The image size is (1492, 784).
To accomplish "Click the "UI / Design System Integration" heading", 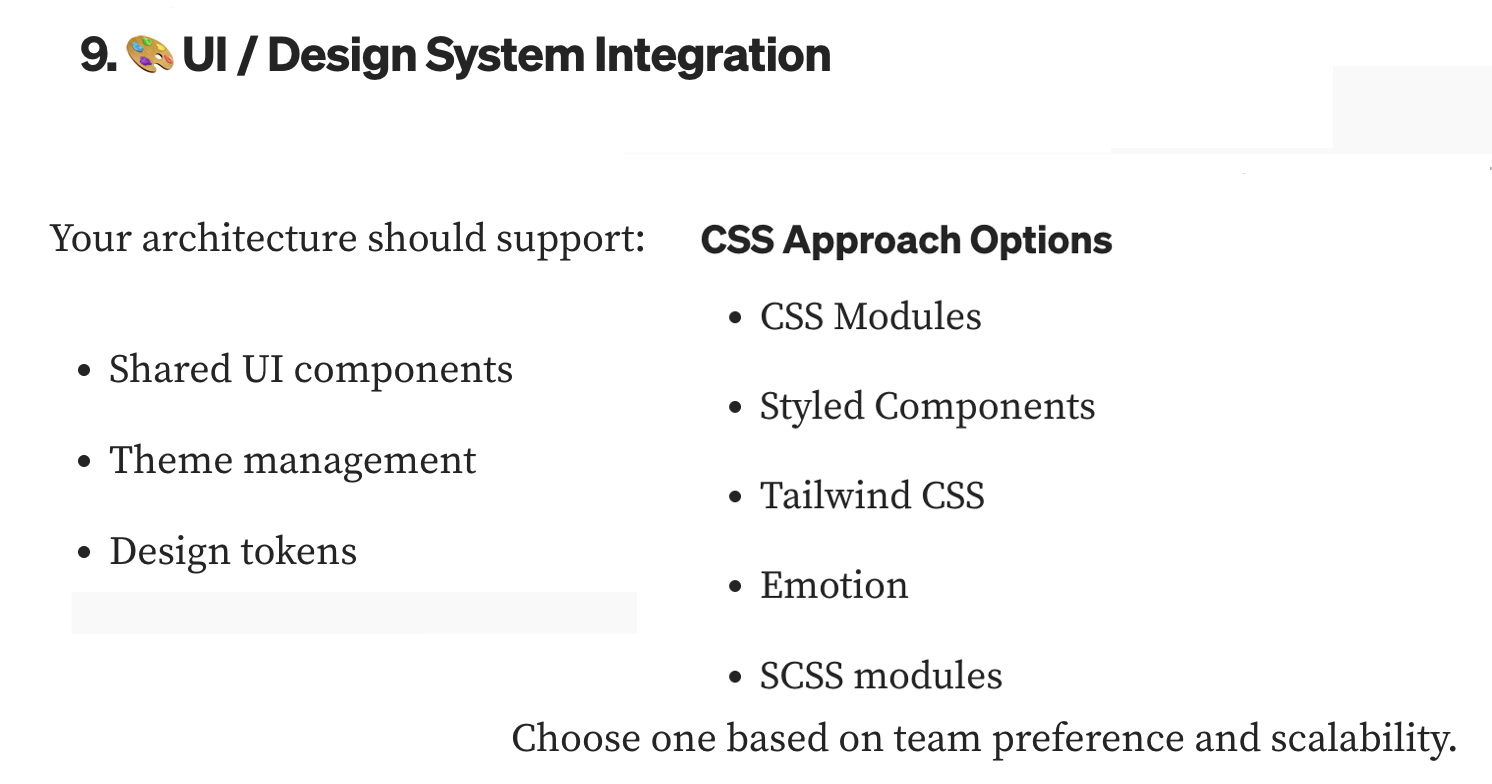I will pyautogui.click(x=506, y=55).
